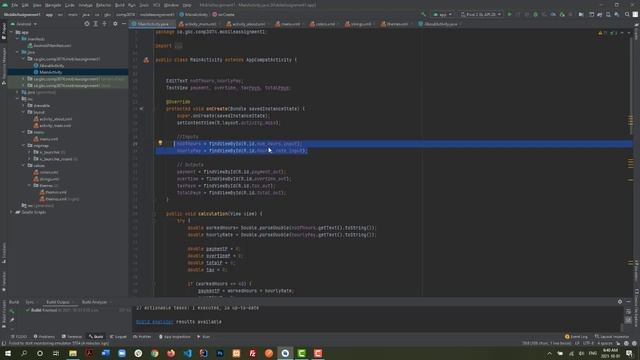
Task: Click the Make Project hammer icon
Action: coord(423,14)
